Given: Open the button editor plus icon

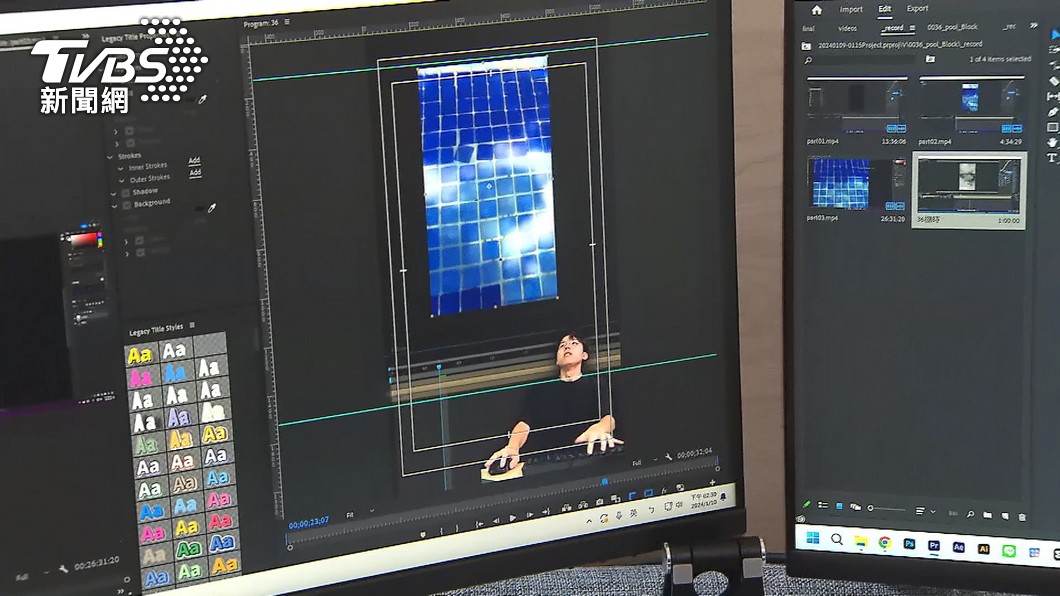Looking at the screenshot, I should 712,482.
